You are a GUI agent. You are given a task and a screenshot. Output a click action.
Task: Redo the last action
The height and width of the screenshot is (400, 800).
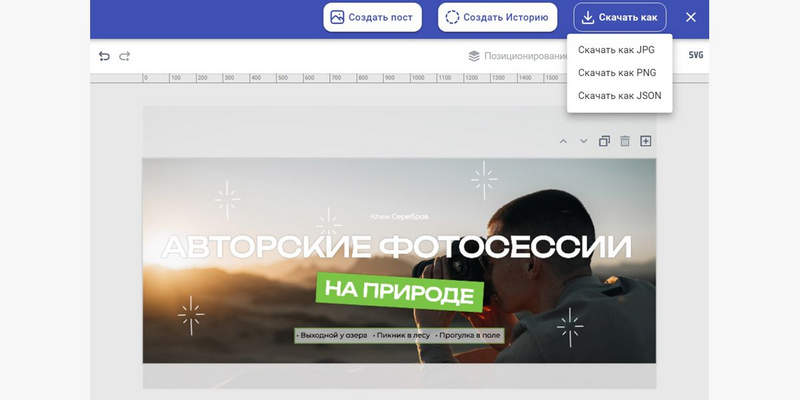124,56
